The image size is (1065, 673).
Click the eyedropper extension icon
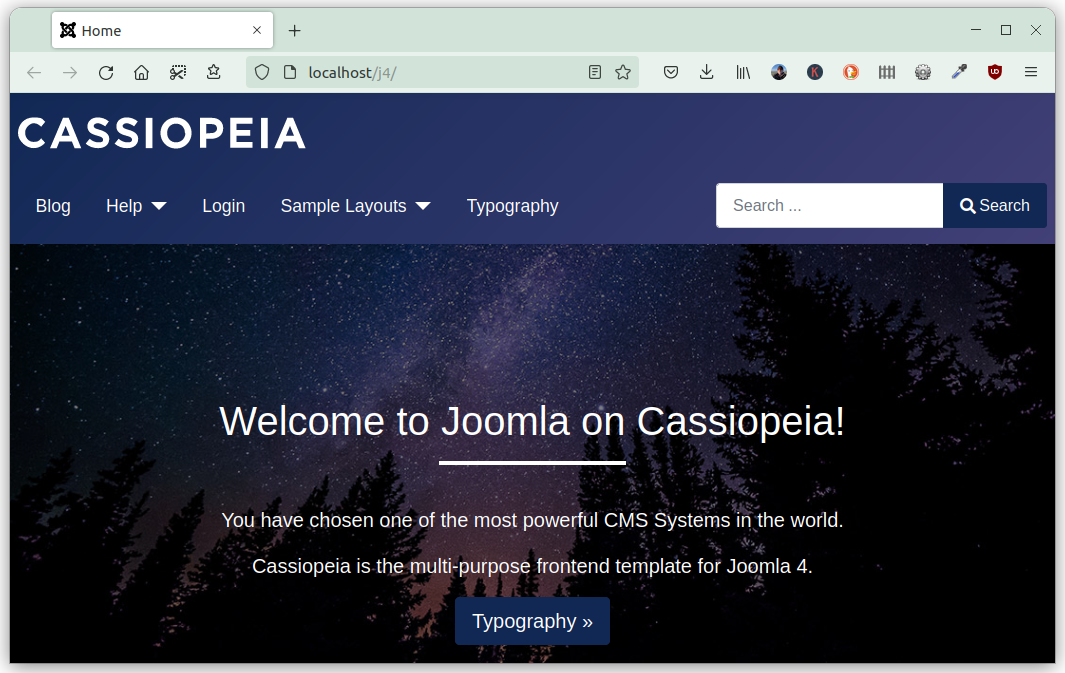click(x=958, y=71)
